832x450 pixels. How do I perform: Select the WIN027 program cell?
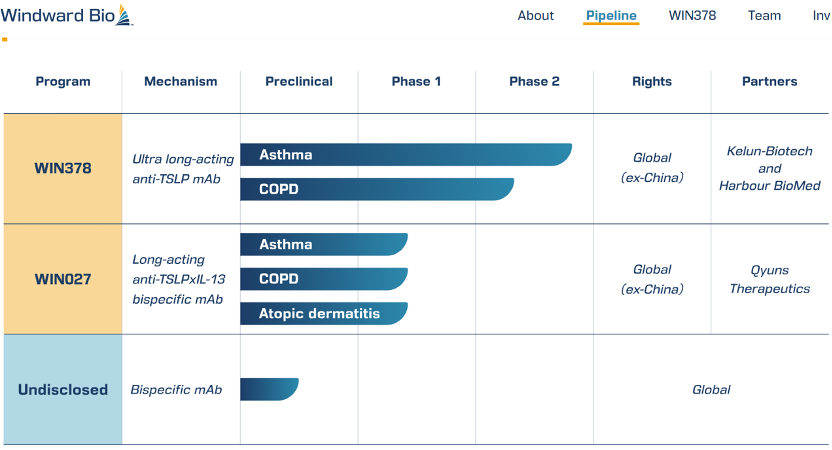(x=63, y=279)
